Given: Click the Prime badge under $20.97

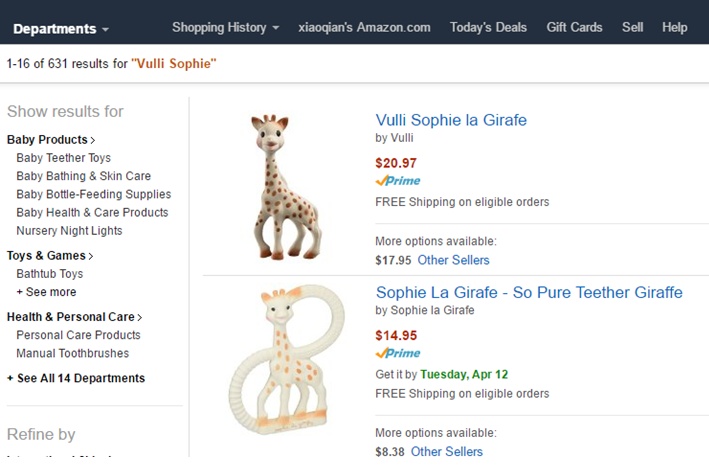Looking at the screenshot, I should [398, 181].
